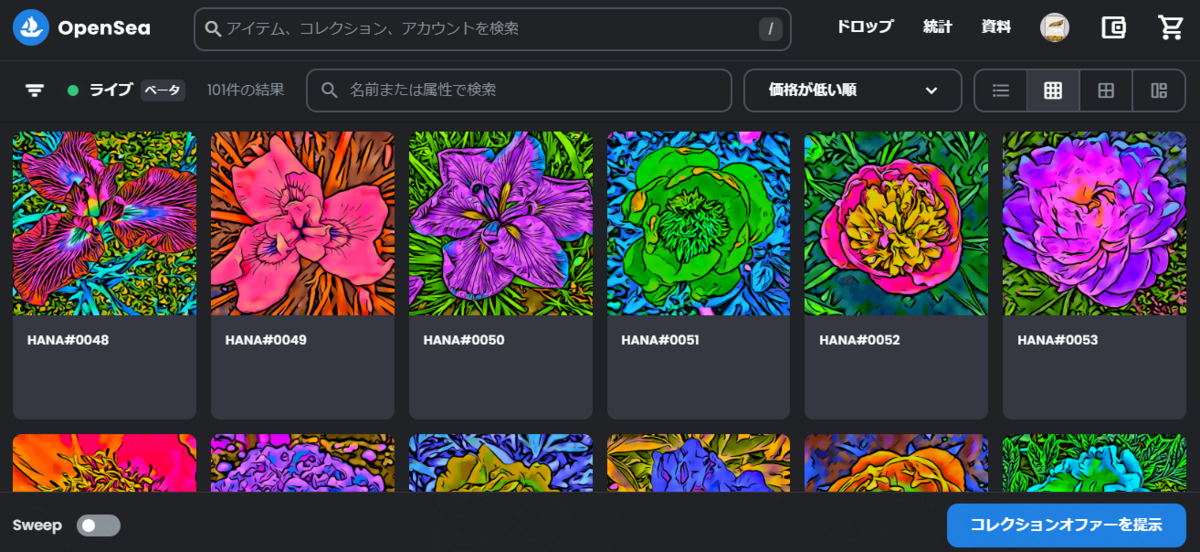Toggle the Sweep switch
Viewport: 1200px width, 552px height.
click(x=99, y=525)
